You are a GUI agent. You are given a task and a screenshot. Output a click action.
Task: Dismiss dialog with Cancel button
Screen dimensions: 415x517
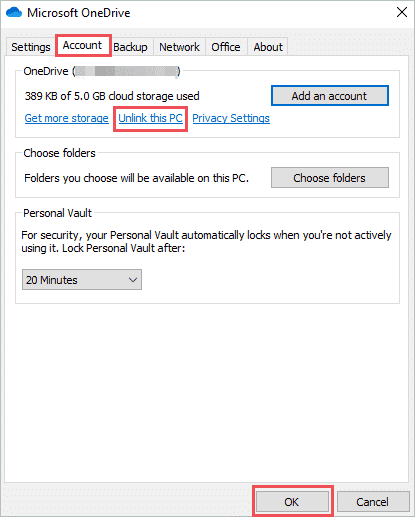point(373,502)
